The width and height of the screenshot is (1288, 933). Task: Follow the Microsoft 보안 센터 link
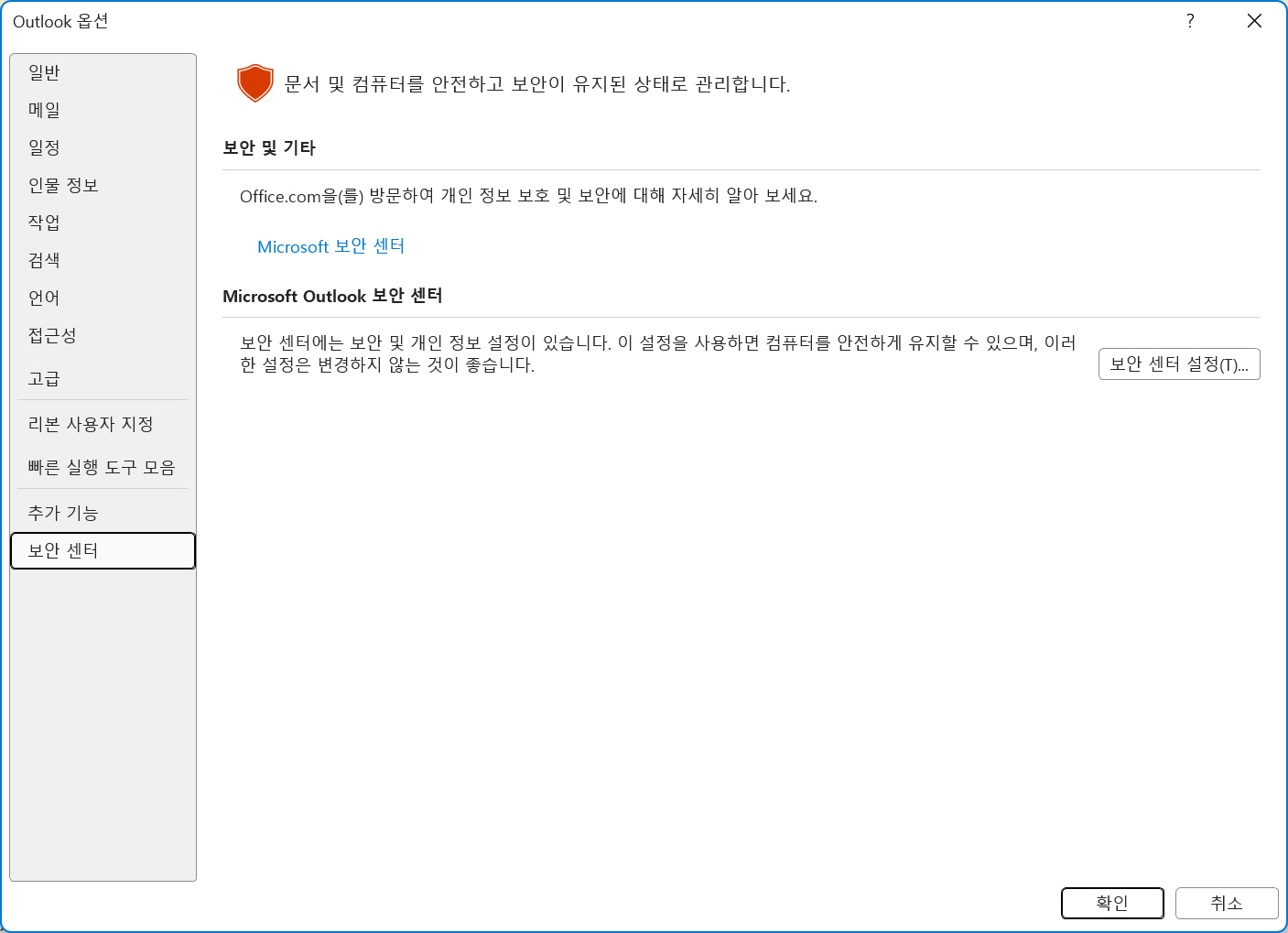coord(330,246)
